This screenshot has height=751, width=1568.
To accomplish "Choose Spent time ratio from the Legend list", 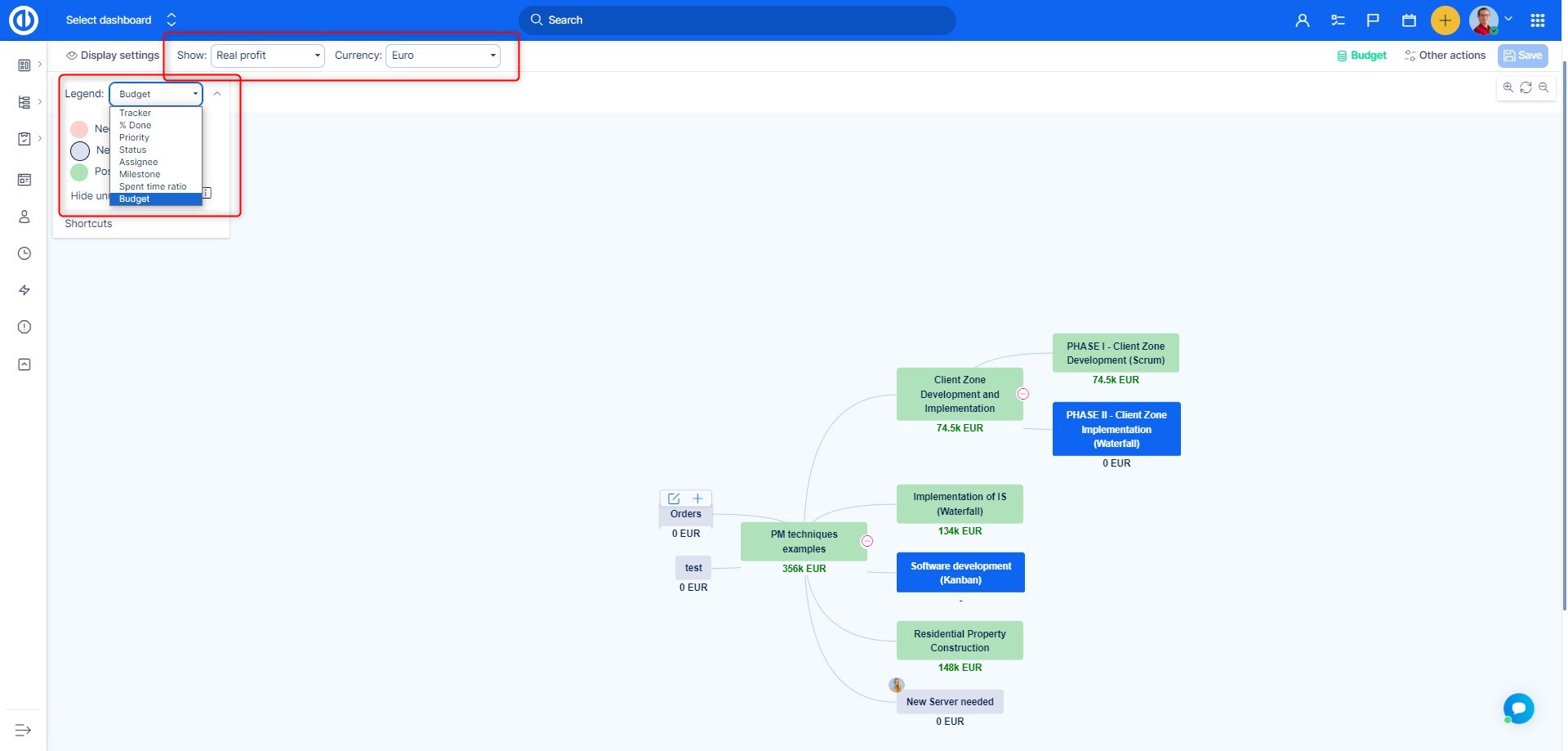I will (153, 186).
